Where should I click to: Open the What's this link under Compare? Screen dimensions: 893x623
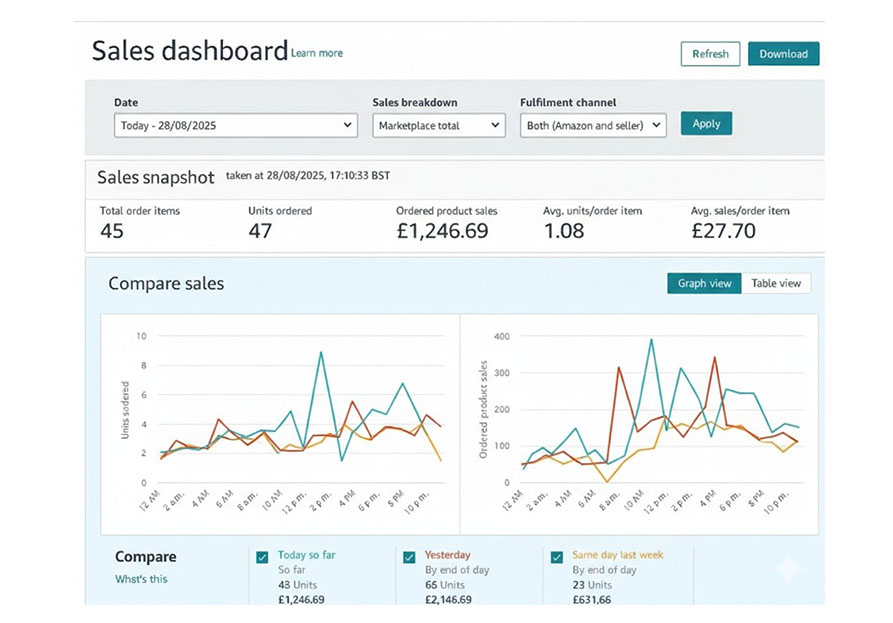141,579
